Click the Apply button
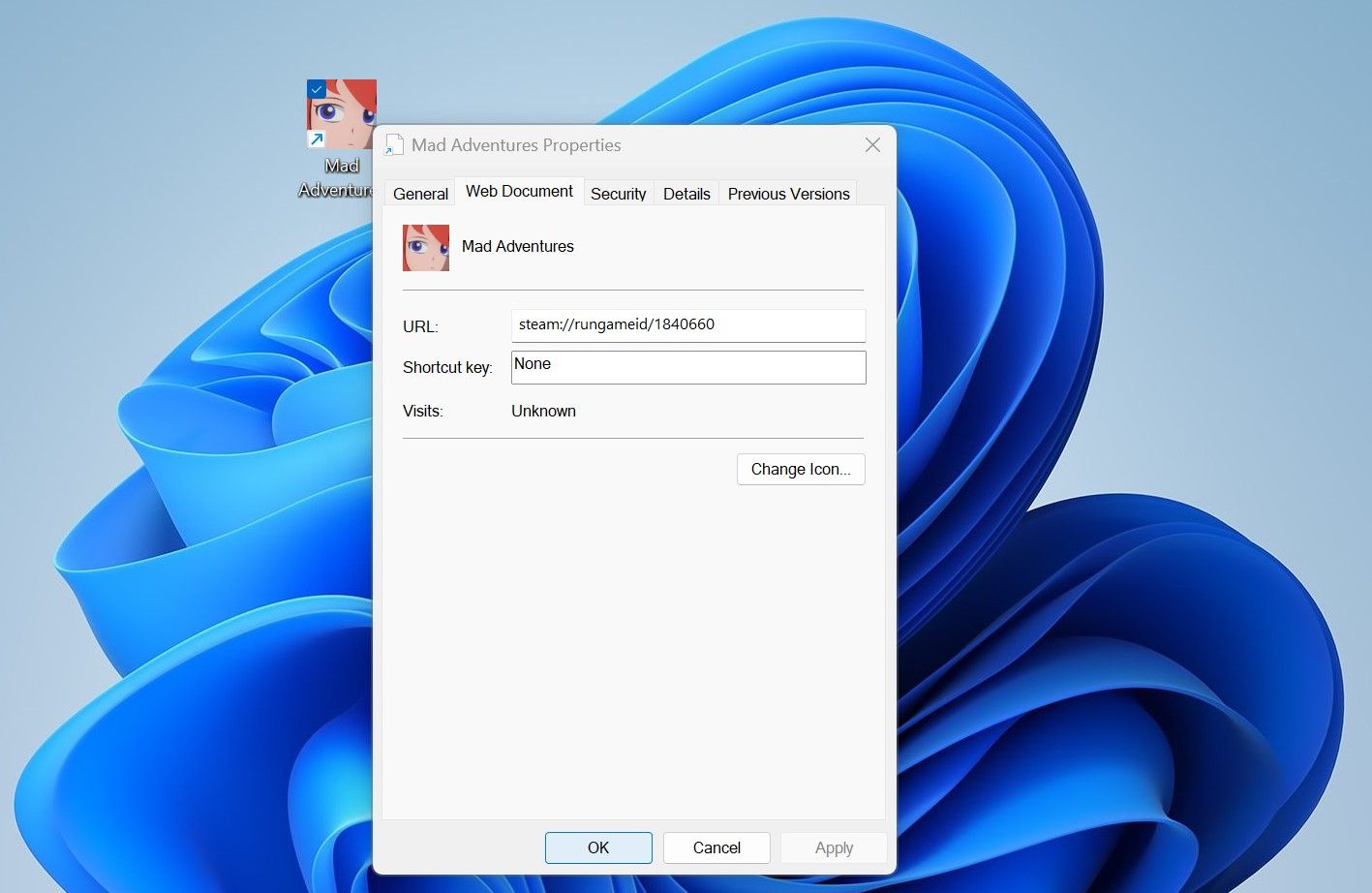The height and width of the screenshot is (893, 1372). 834,847
